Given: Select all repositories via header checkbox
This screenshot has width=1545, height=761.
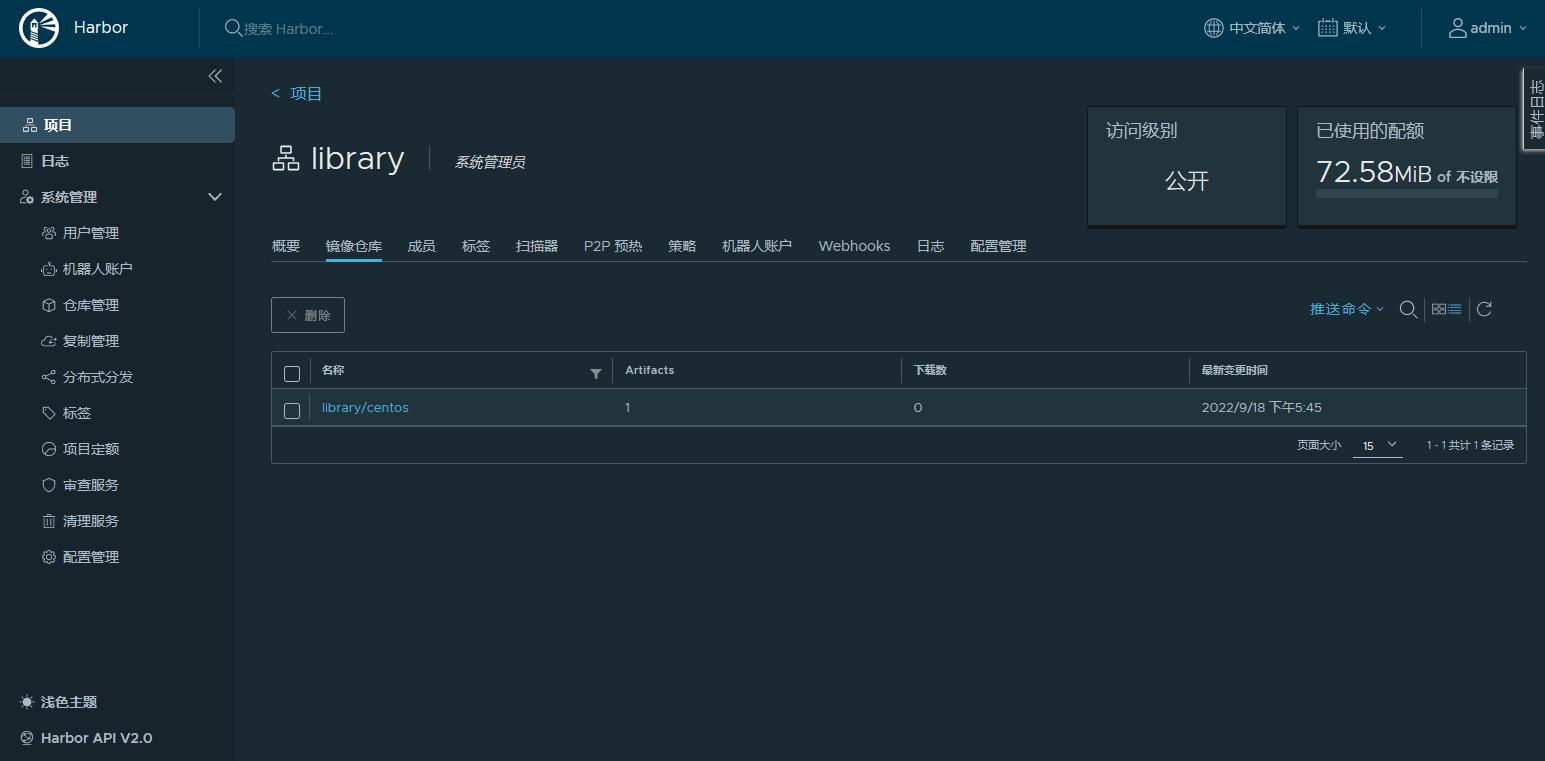Looking at the screenshot, I should [x=292, y=373].
